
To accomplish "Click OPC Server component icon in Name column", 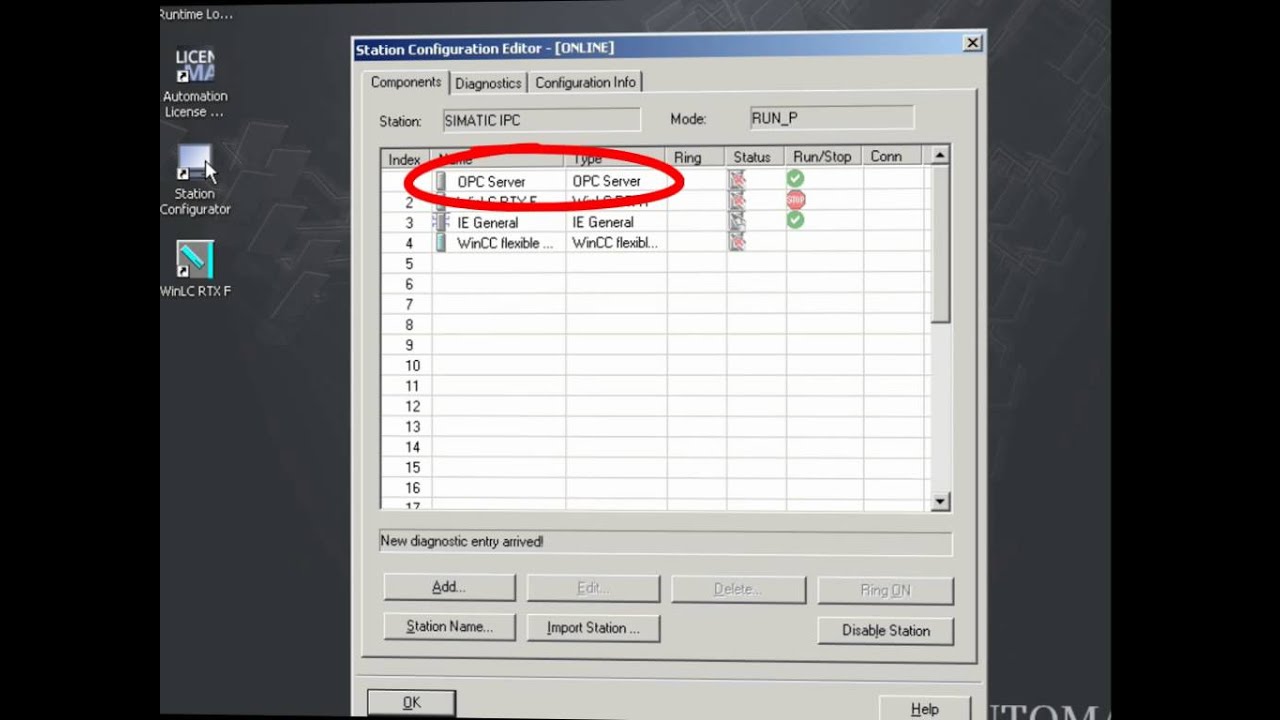I will tap(441, 181).
